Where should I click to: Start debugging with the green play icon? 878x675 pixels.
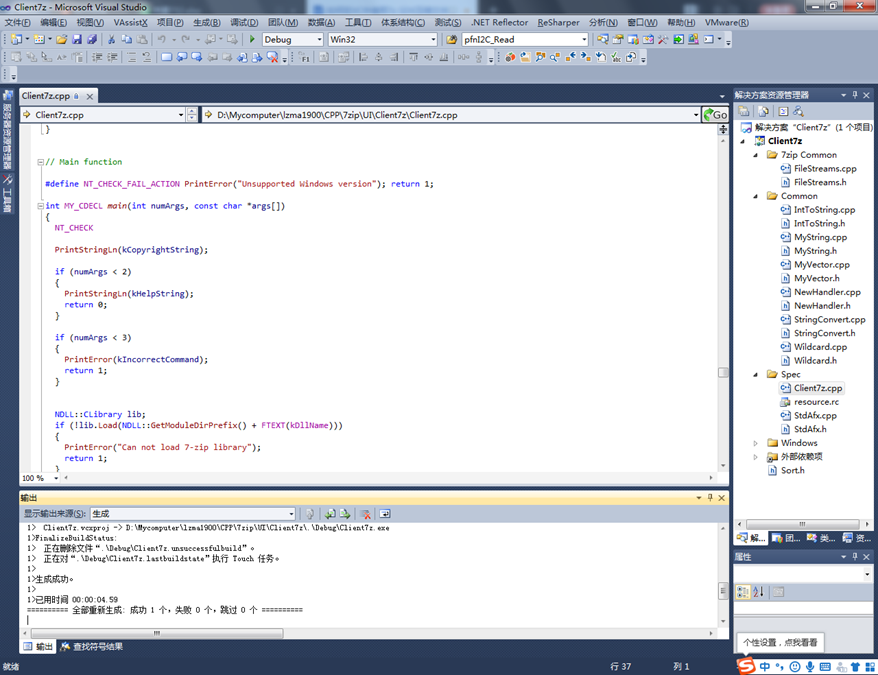click(x=252, y=39)
